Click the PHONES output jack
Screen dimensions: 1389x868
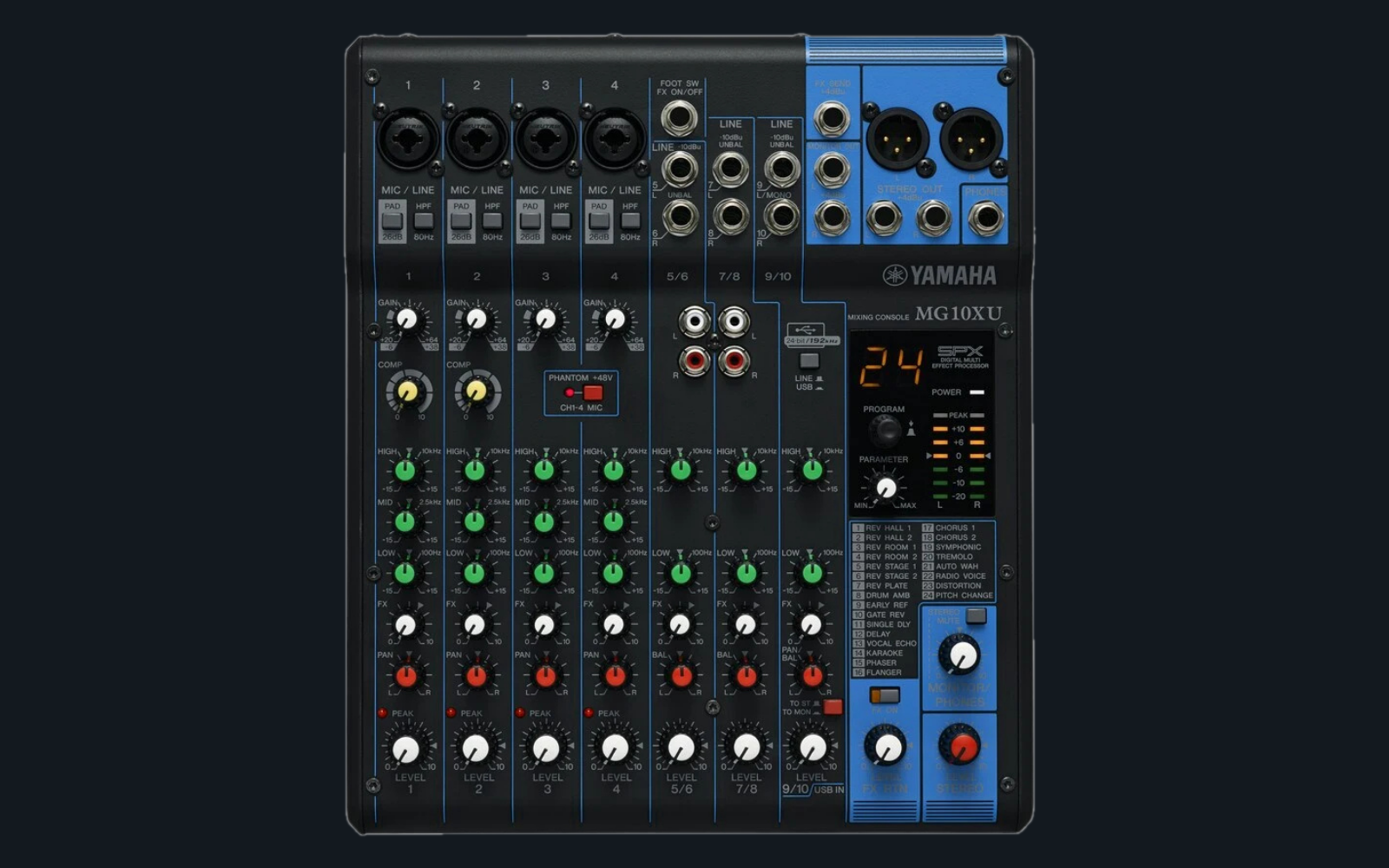pyautogui.click(x=985, y=217)
